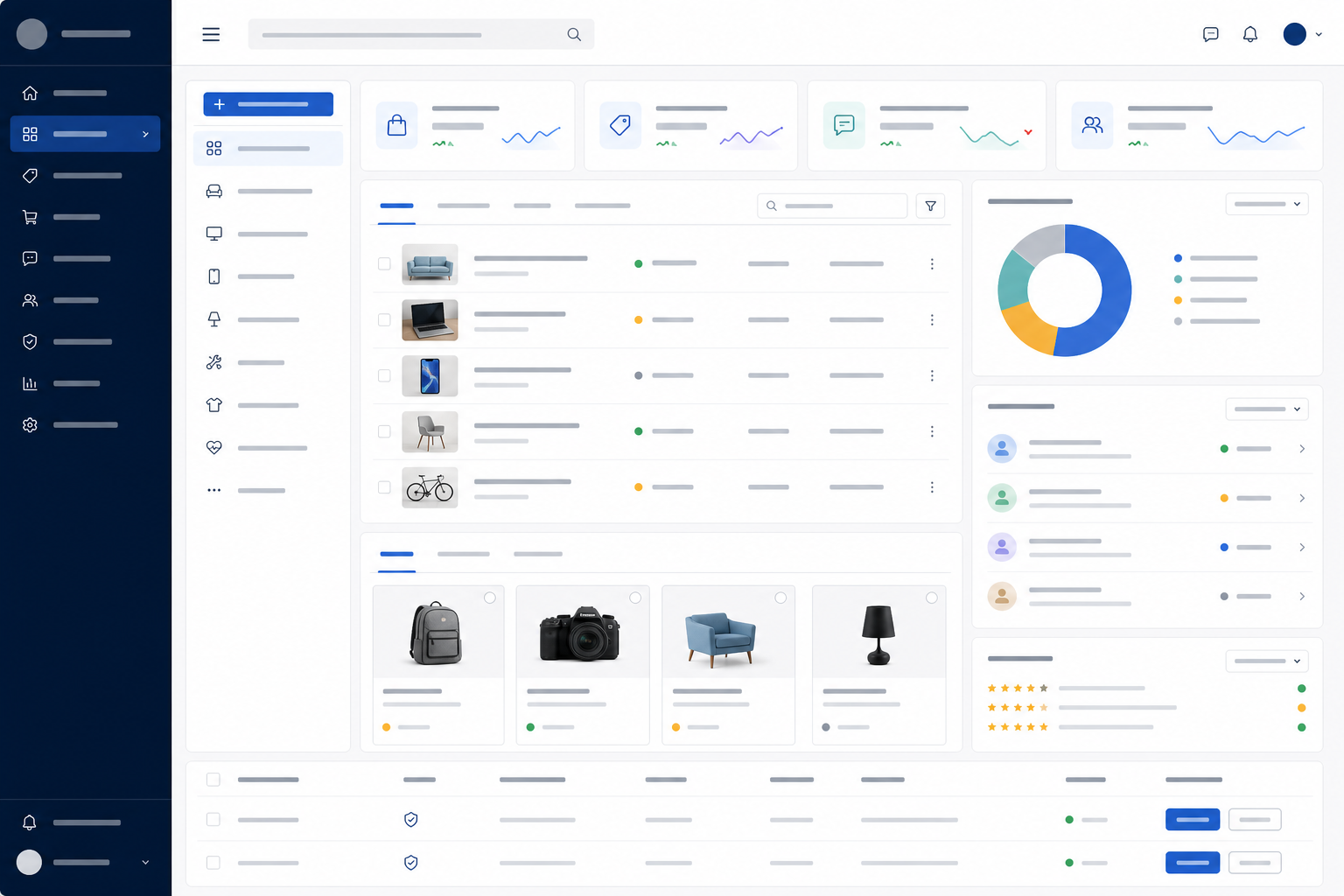
Task: Open the profile avatar dropdown in top bar
Action: pos(1302,34)
